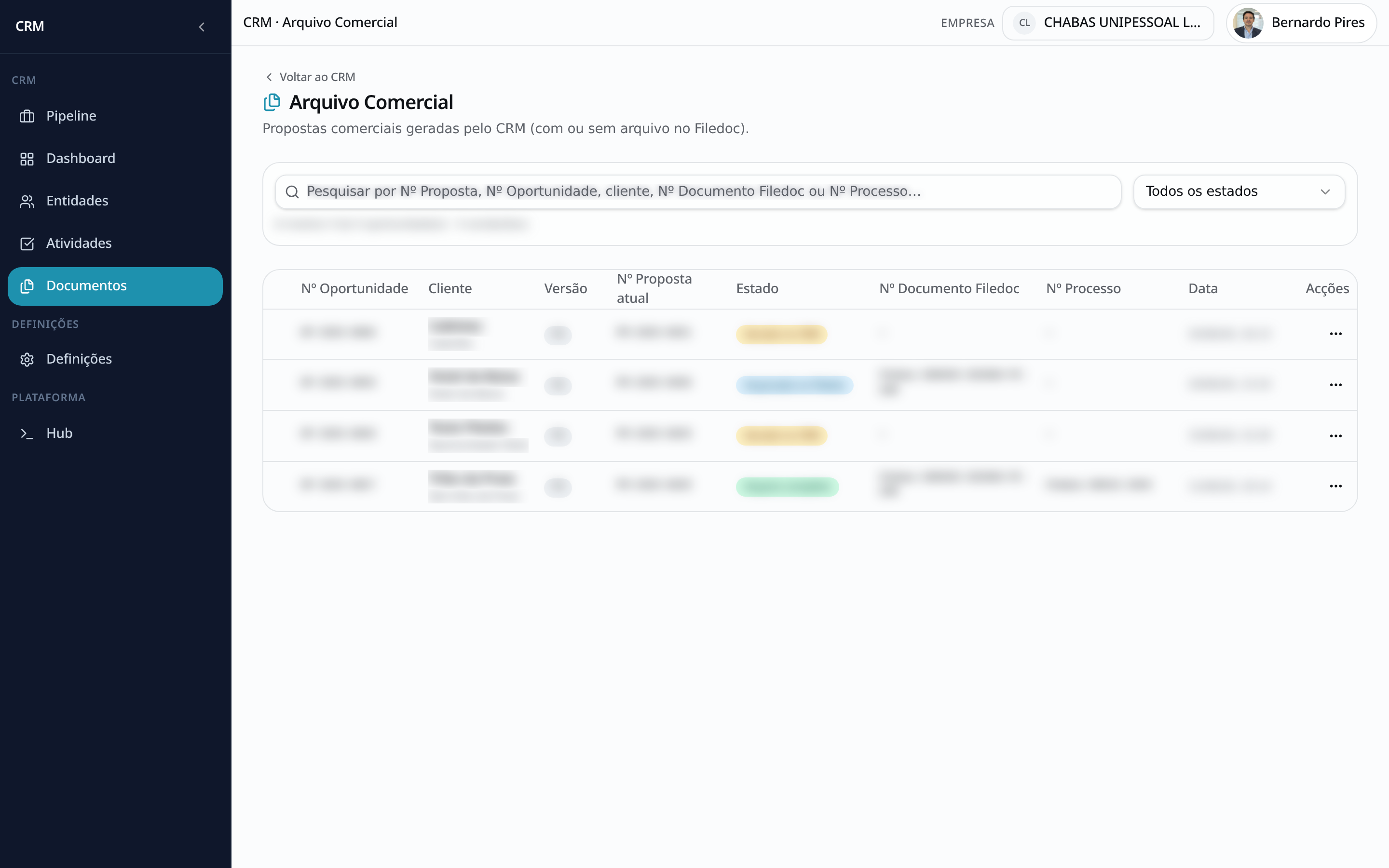Collapse the CRM sidebar chevron
The image size is (1389, 868).
pyautogui.click(x=202, y=27)
